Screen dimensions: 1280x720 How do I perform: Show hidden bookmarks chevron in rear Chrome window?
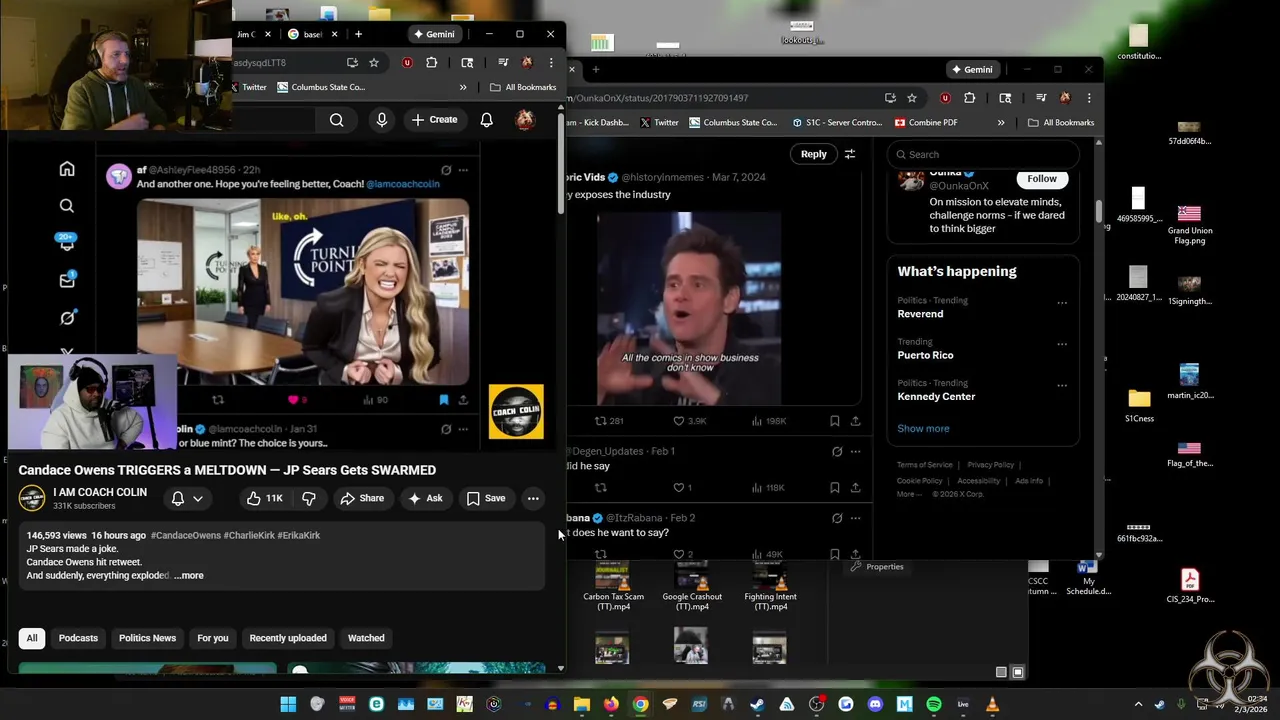[1001, 122]
